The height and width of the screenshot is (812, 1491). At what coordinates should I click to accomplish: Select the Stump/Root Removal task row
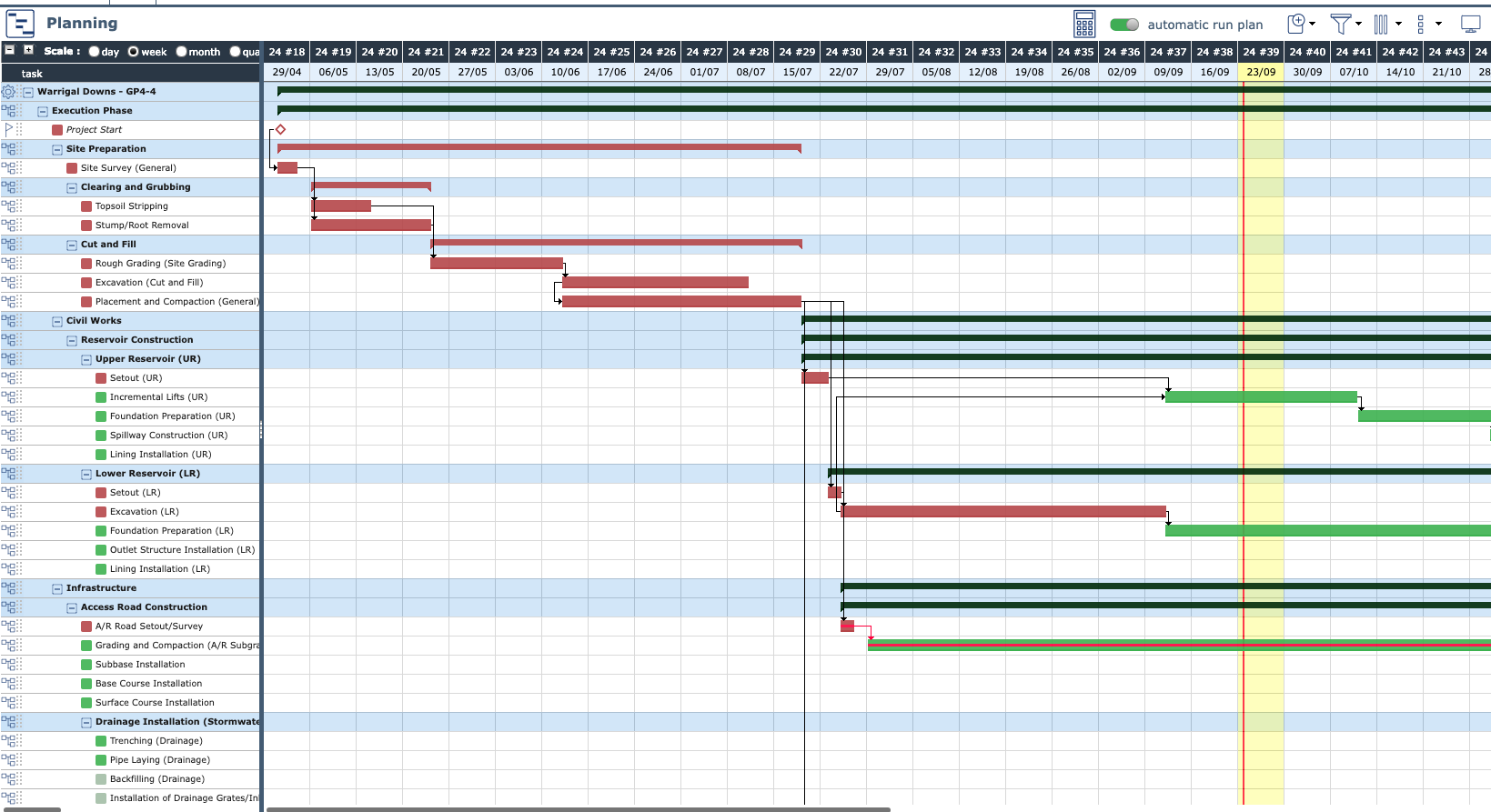coord(142,226)
